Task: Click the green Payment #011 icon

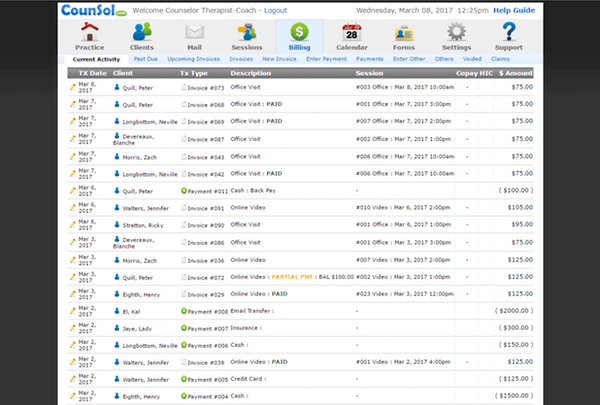Action: pos(184,190)
